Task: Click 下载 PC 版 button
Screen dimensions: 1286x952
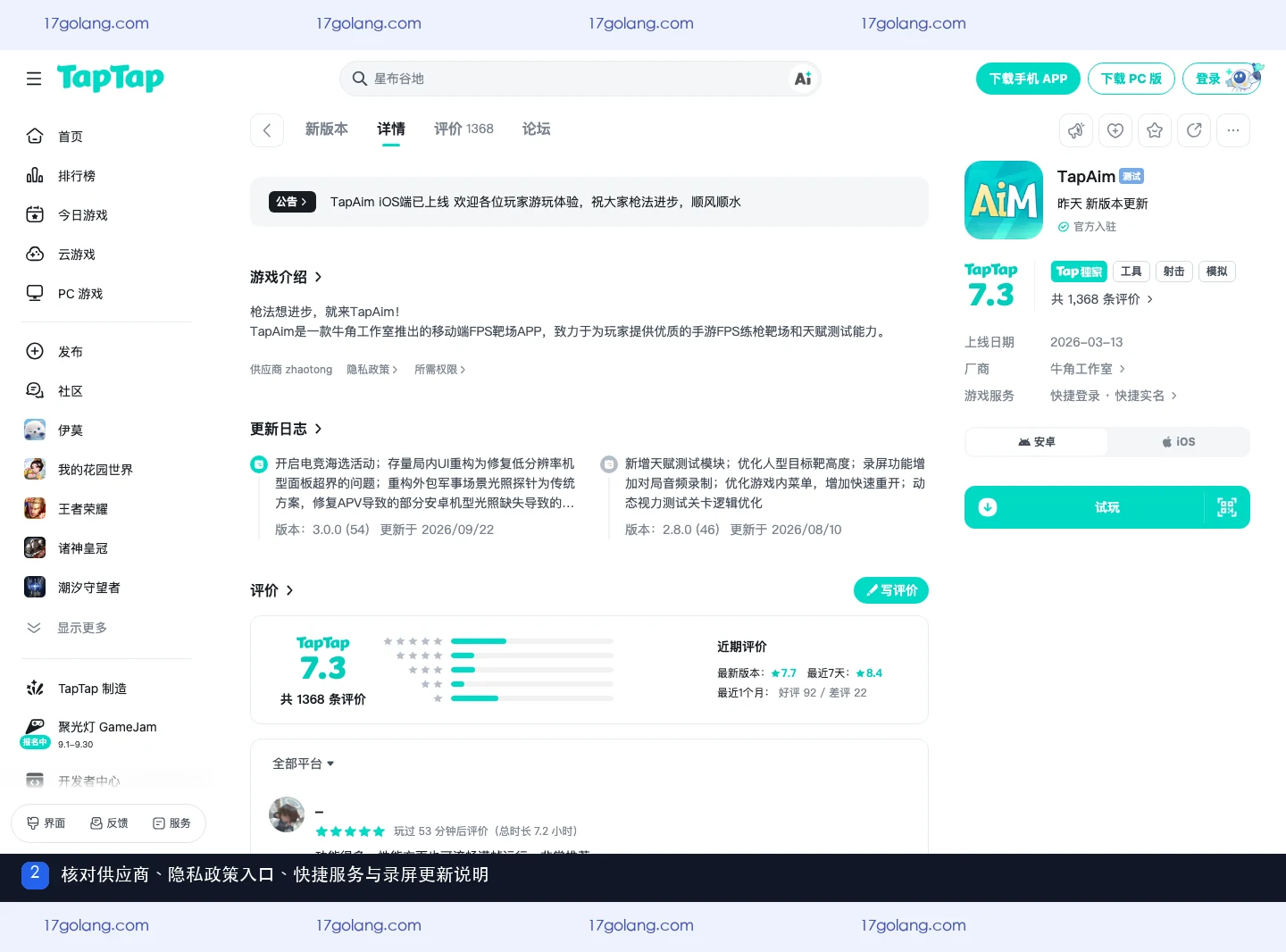Action: (x=1131, y=79)
